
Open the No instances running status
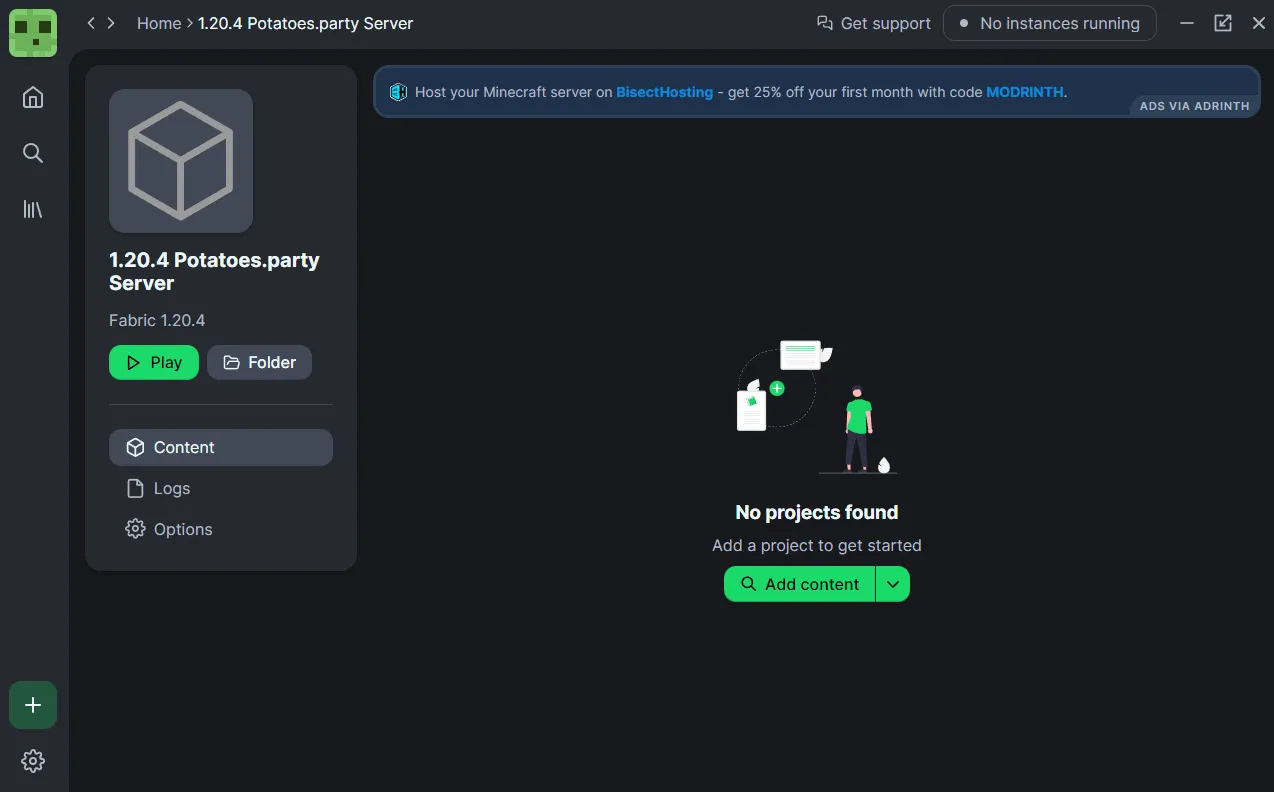pyautogui.click(x=1049, y=23)
